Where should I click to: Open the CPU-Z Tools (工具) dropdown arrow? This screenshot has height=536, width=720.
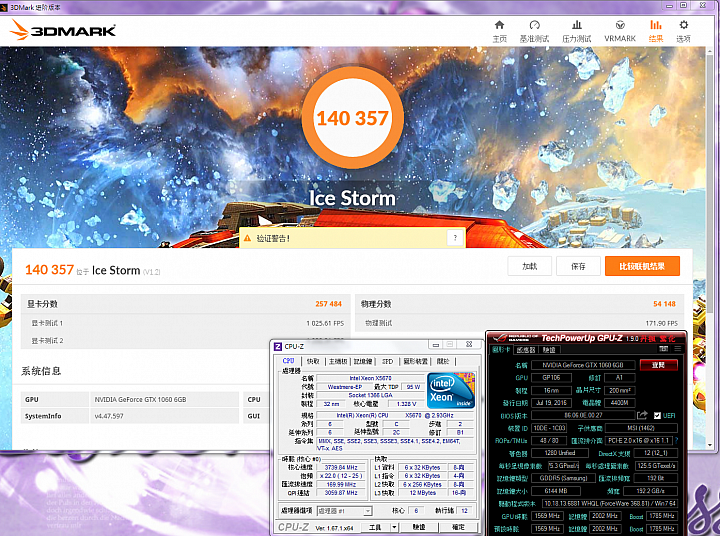pos(394,527)
